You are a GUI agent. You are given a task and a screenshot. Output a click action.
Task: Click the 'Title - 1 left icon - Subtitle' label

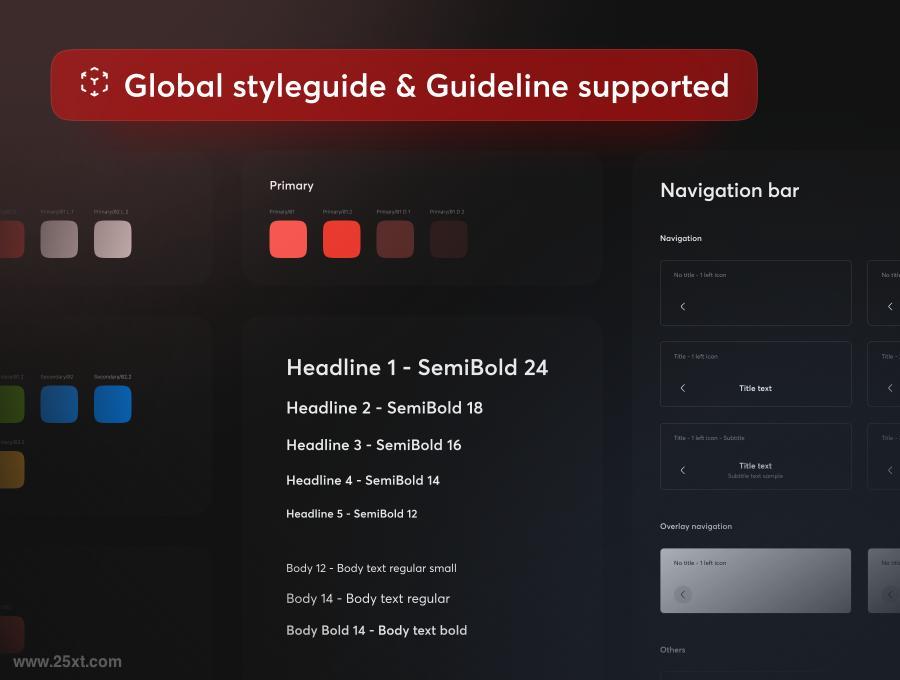tap(708, 438)
